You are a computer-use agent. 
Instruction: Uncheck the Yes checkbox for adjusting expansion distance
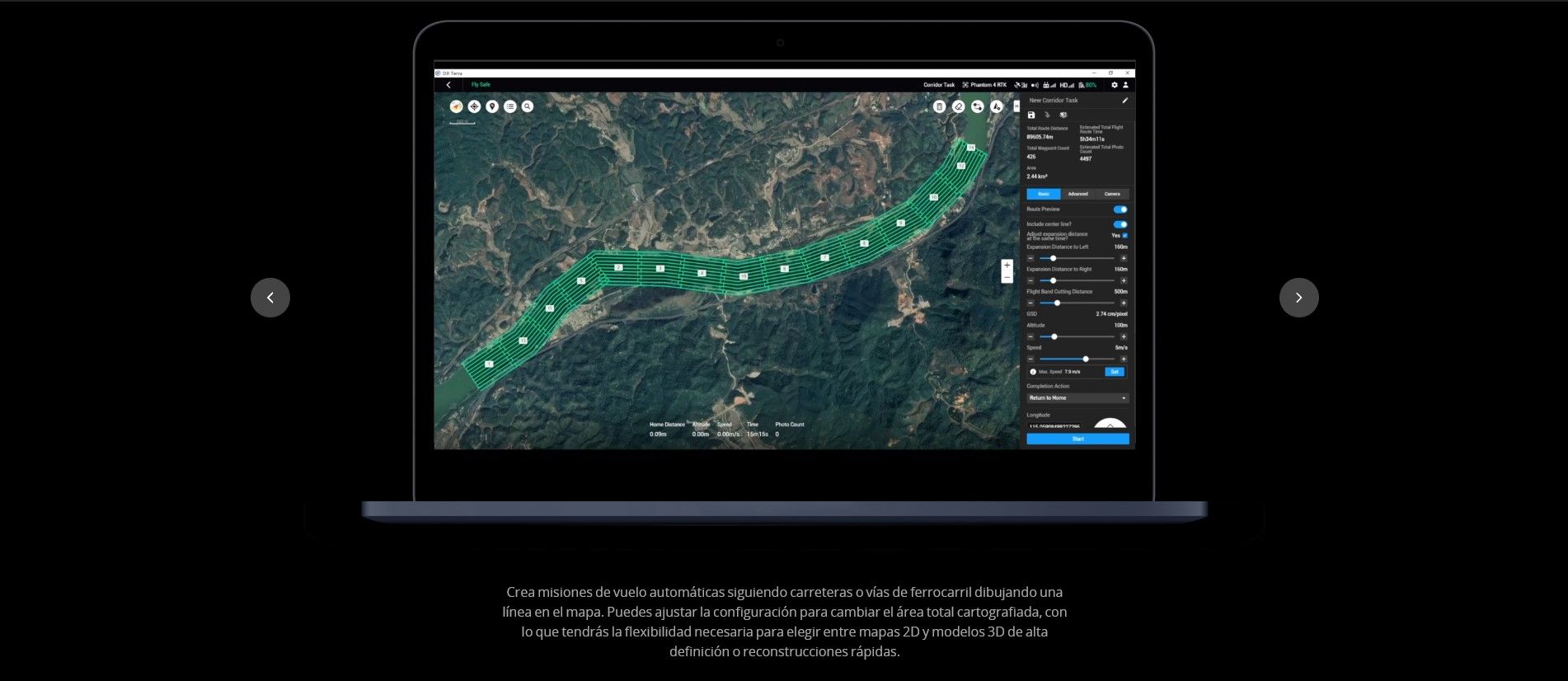1125,236
